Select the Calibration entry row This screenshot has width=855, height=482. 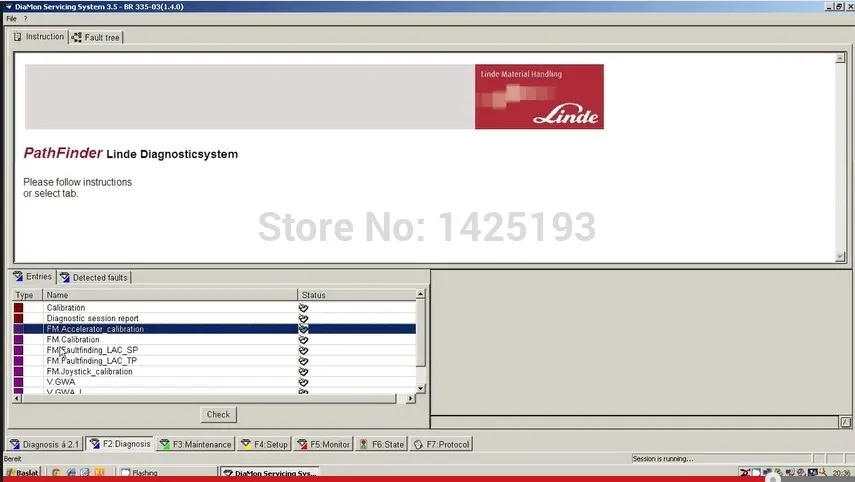coord(214,308)
